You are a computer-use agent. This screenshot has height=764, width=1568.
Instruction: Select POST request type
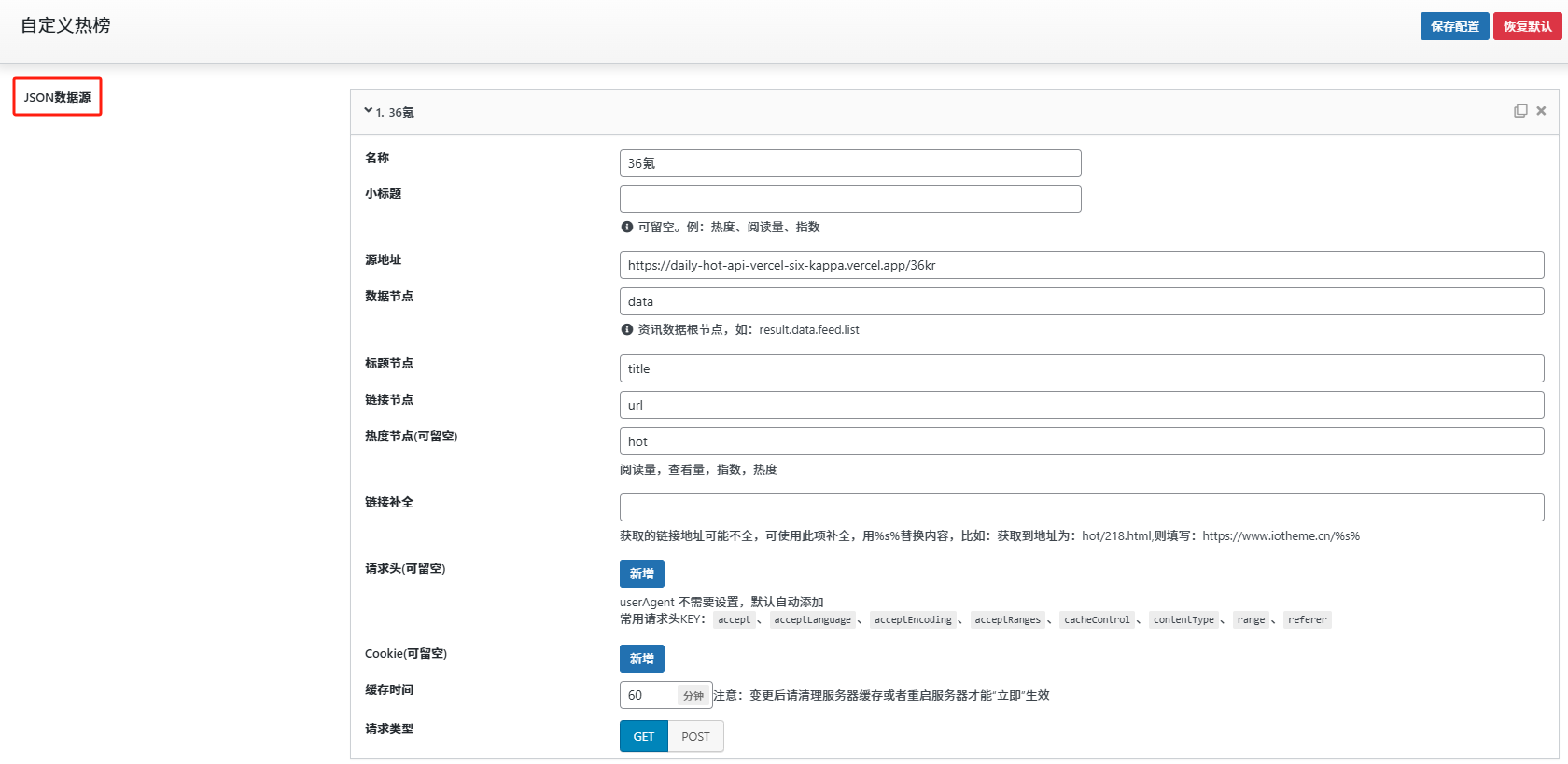(695, 736)
